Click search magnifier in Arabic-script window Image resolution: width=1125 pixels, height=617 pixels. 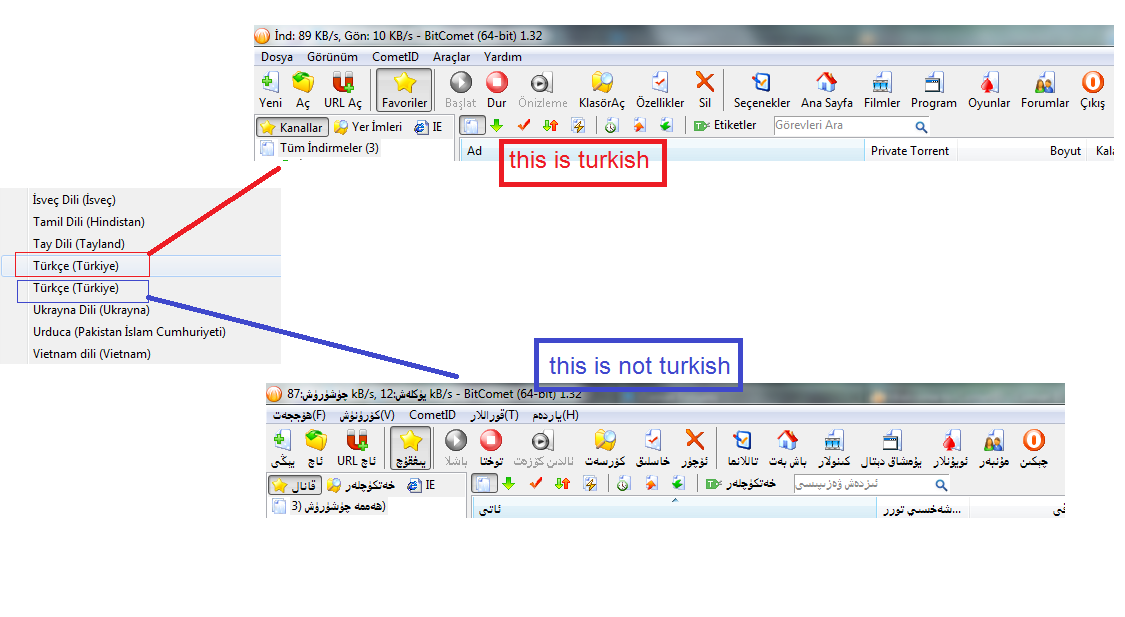[x=941, y=486]
